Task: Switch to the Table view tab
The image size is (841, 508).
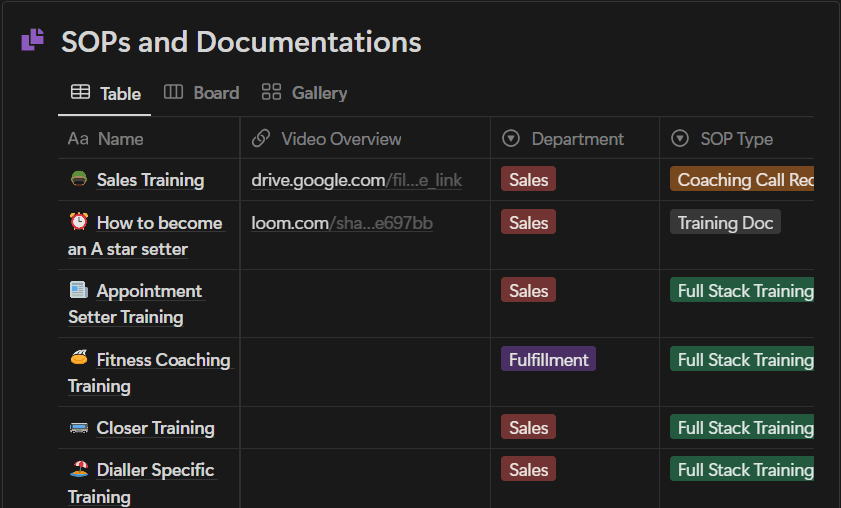Action: pos(105,93)
